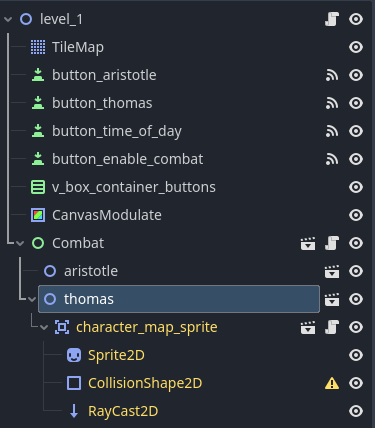This screenshot has height=428, width=375.
Task: Open script attached to character_map_sprite
Action: pos(332,327)
